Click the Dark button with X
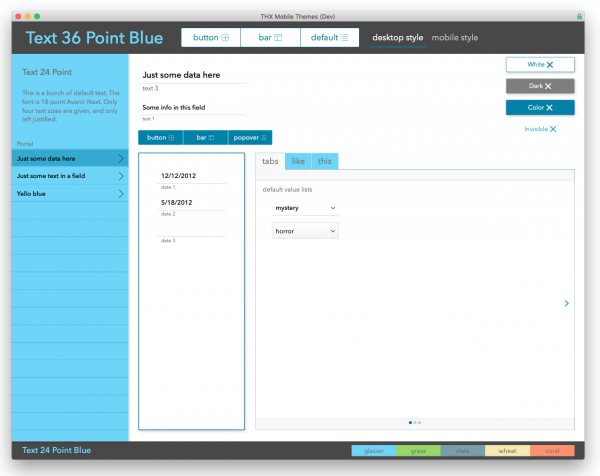The width and height of the screenshot is (600, 476). point(540,86)
